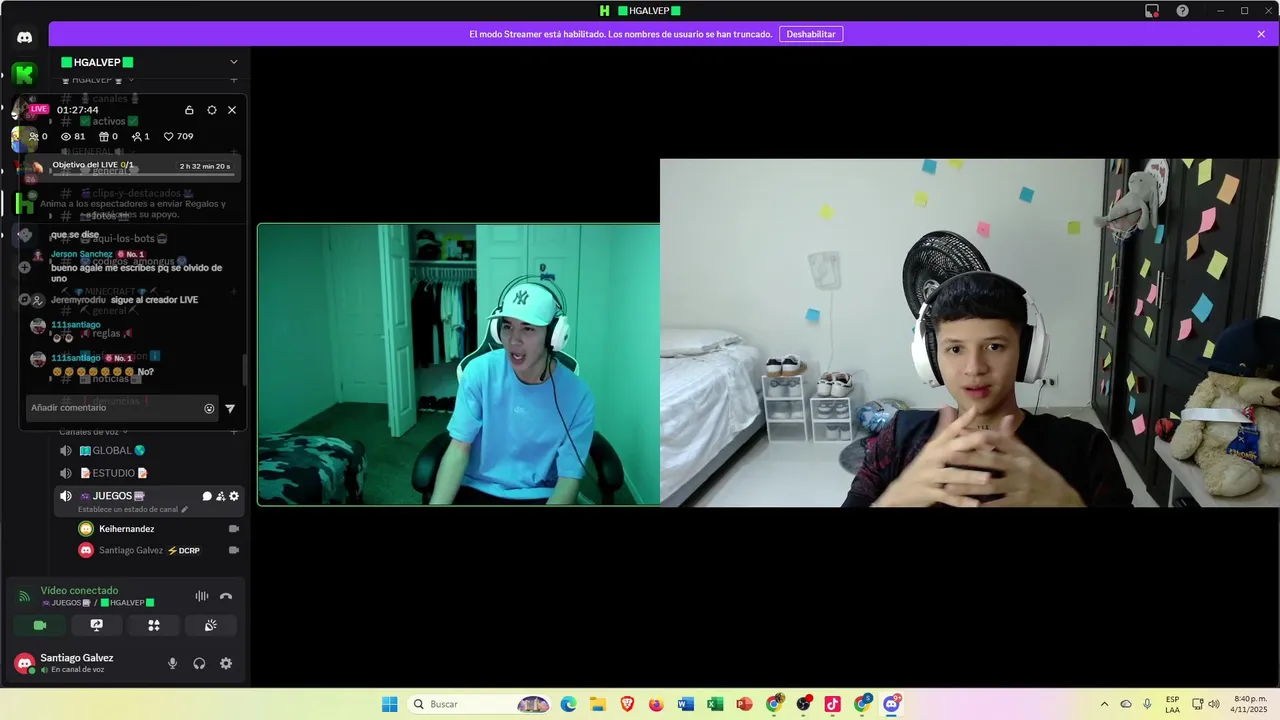This screenshot has width=1280, height=720.
Task: Join the ESTUDIO voice channel
Action: point(148,473)
